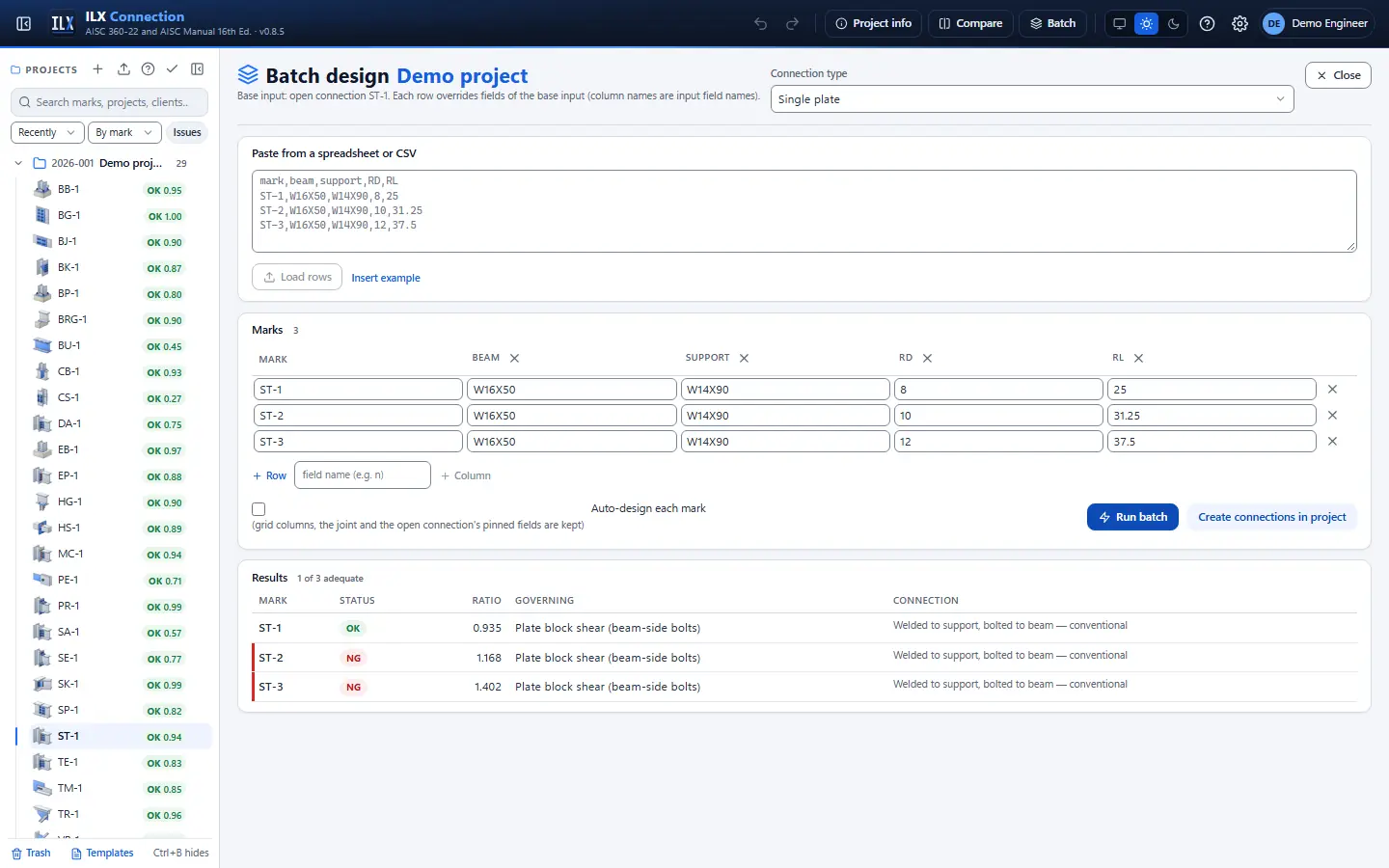This screenshot has height=868, width=1389.
Task: Collapse the sidebar using the header panel icon
Action: tap(24, 23)
